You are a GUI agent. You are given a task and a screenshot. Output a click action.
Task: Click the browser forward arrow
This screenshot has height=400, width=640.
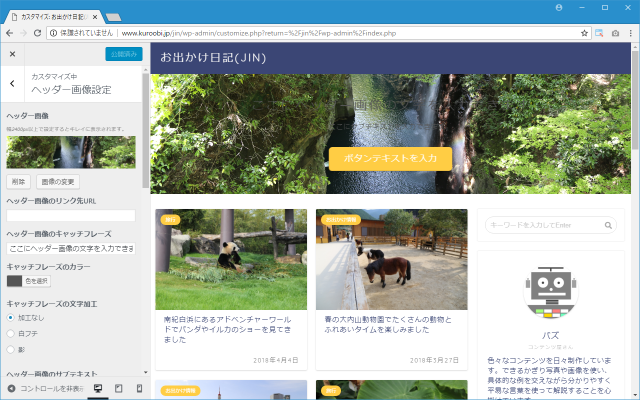pos(23,33)
